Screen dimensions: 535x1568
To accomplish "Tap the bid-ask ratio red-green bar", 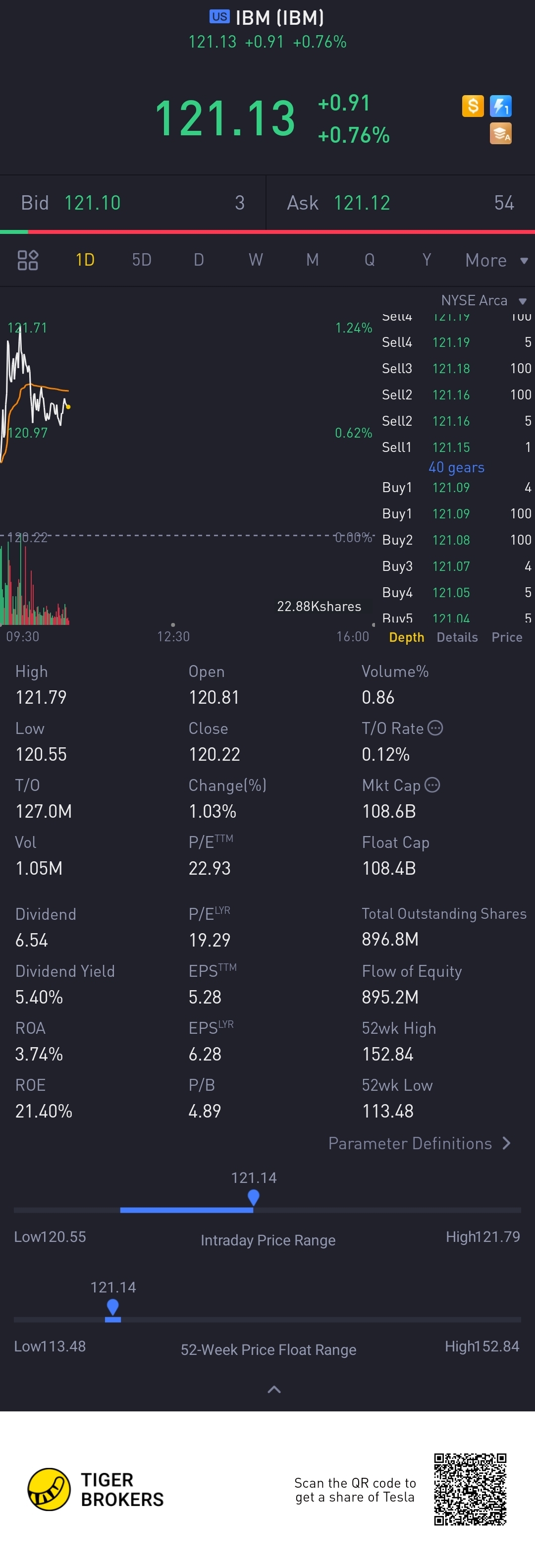I will pyautogui.click(x=267, y=232).
